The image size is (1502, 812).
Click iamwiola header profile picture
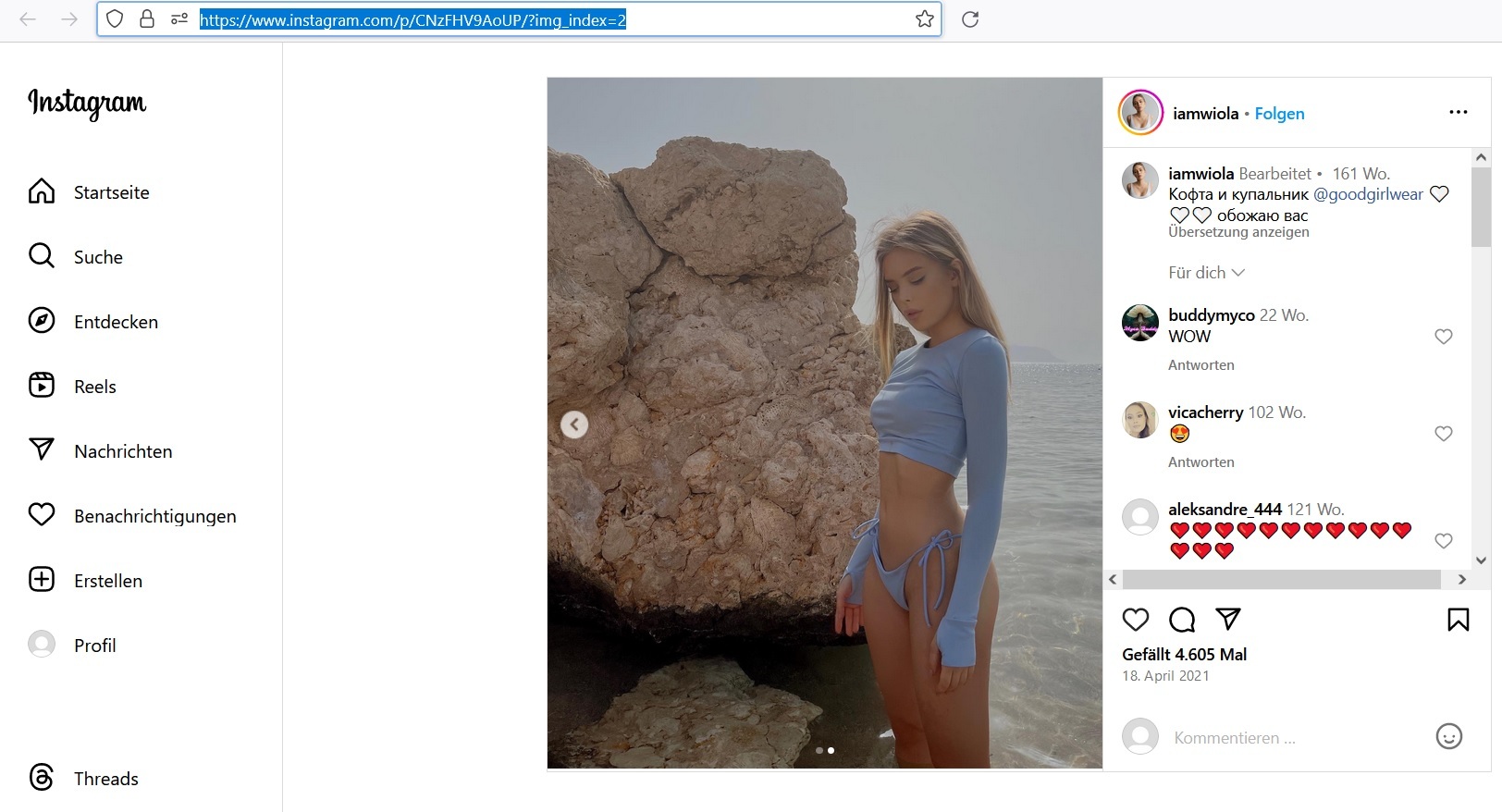(x=1140, y=113)
